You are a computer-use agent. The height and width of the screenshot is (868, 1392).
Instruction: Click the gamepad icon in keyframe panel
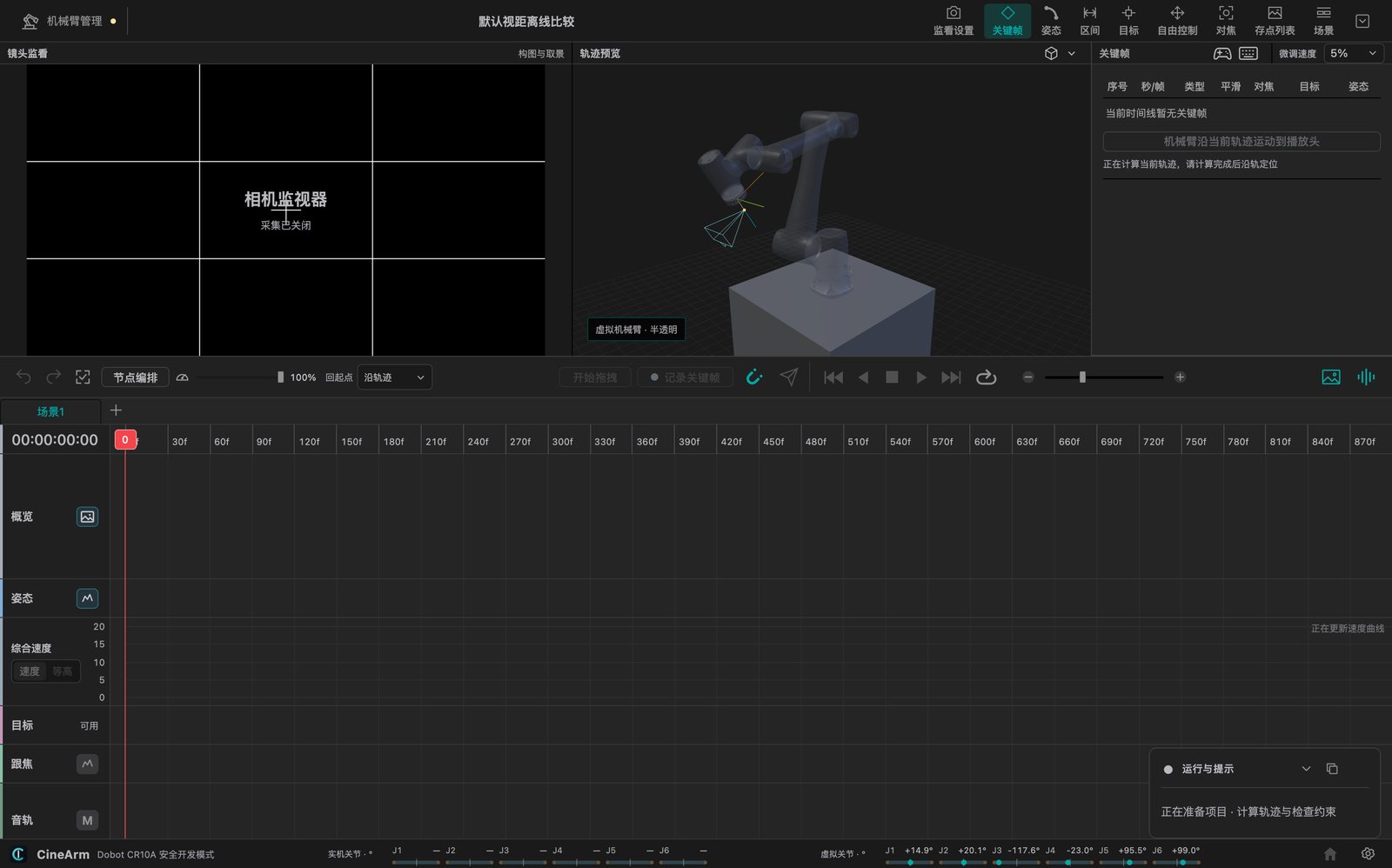pyautogui.click(x=1222, y=53)
